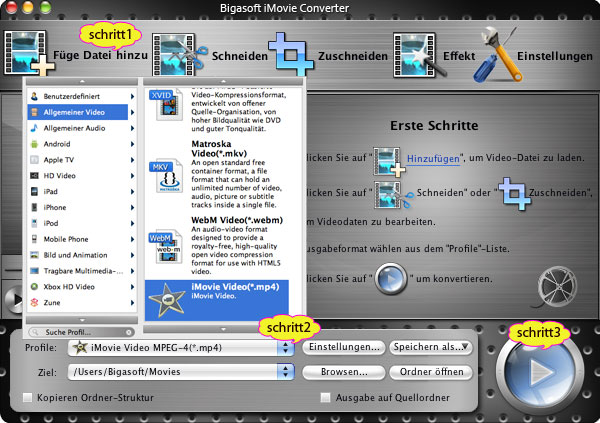Click the Einstellungen... button beside Profile
Screen dimensions: 600x423
pyautogui.click(x=344, y=347)
